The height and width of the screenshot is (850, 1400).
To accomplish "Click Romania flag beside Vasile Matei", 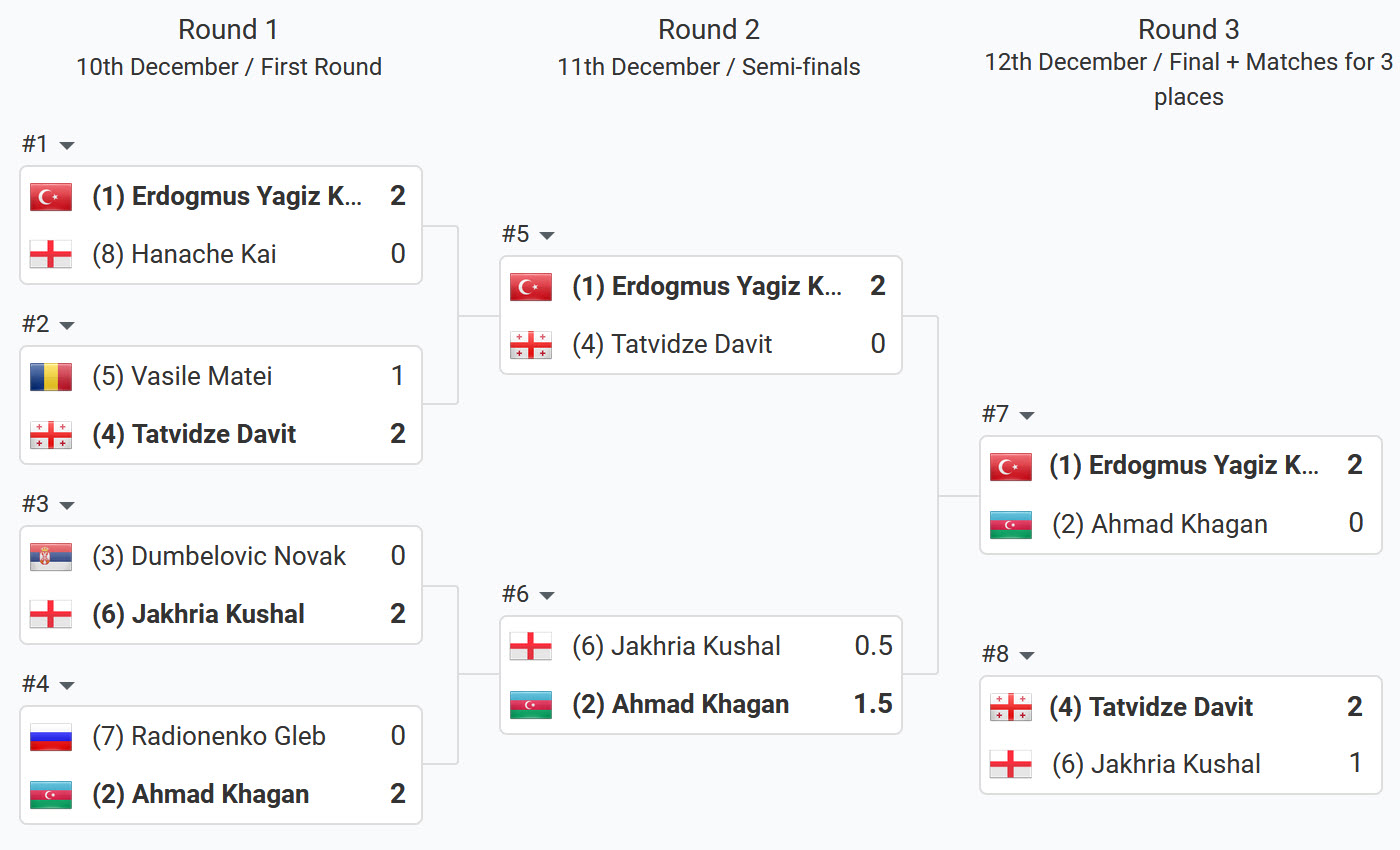I will (x=51, y=377).
